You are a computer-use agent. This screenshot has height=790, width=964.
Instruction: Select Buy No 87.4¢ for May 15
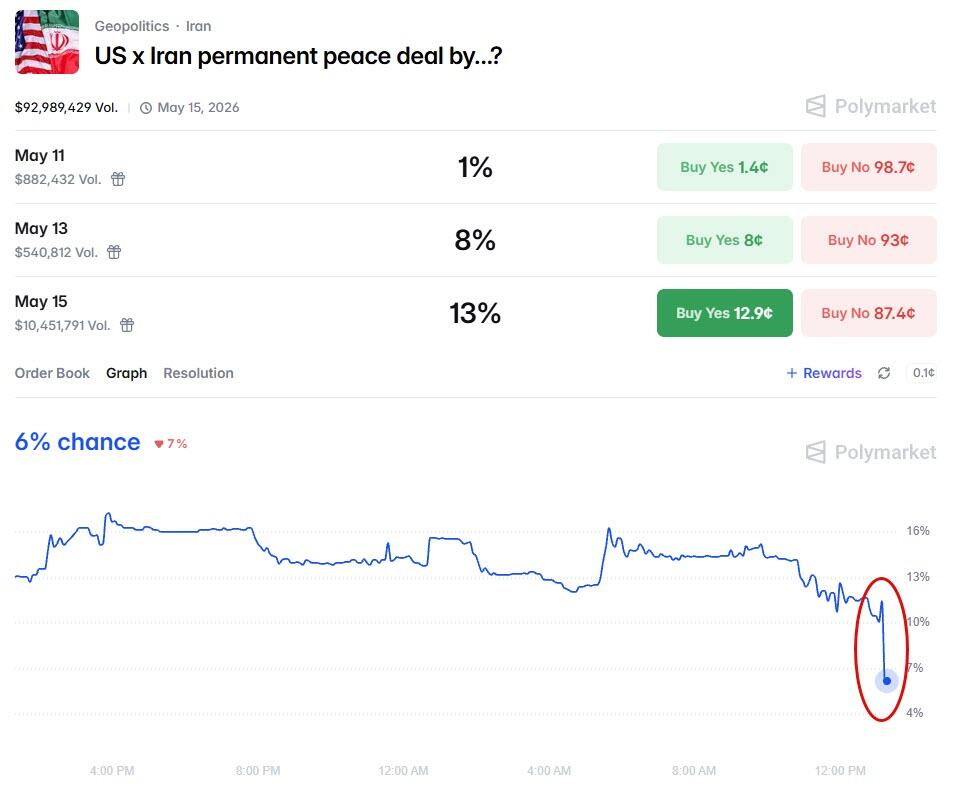[868, 313]
